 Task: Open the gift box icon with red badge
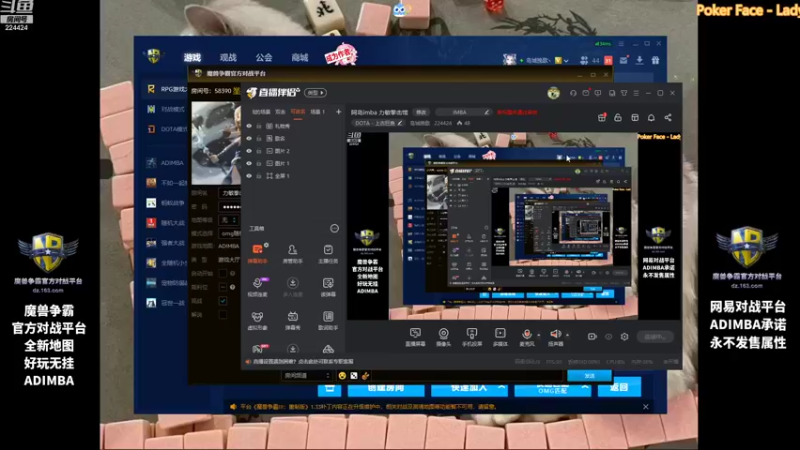click(x=602, y=117)
